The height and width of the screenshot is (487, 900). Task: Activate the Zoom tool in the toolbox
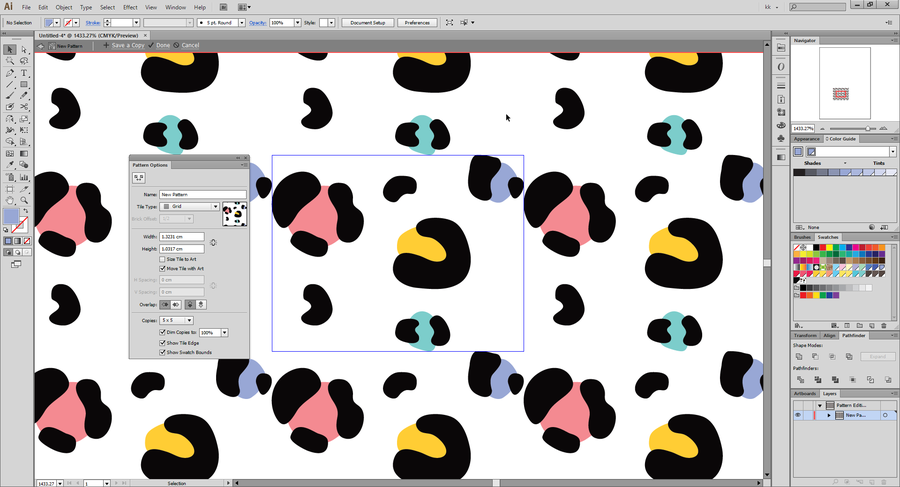pos(24,200)
